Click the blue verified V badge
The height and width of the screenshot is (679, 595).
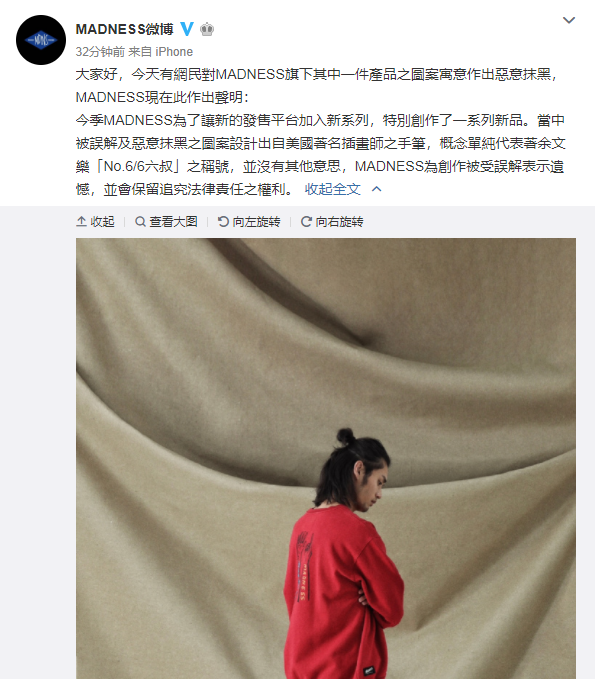tap(187, 29)
